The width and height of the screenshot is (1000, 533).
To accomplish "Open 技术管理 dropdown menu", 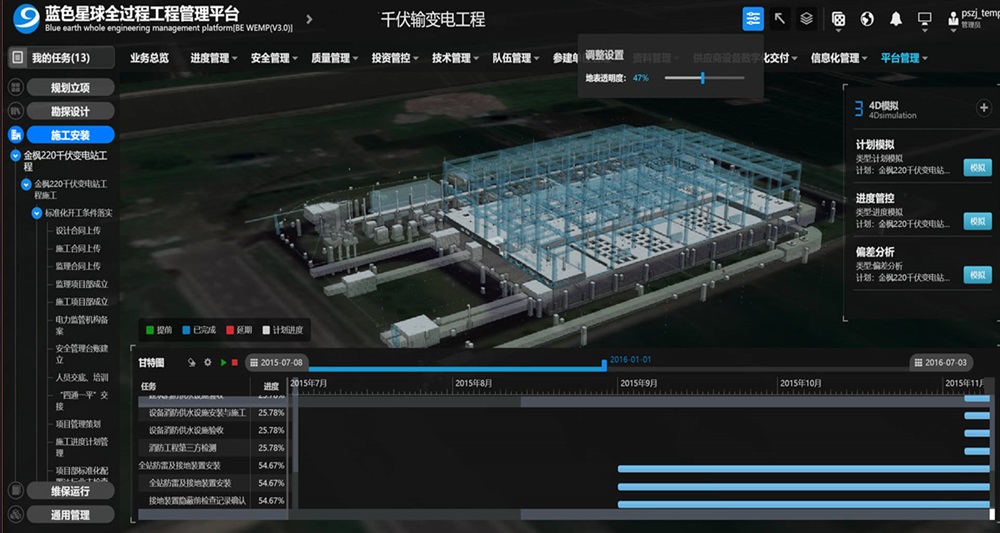I will click(x=455, y=58).
